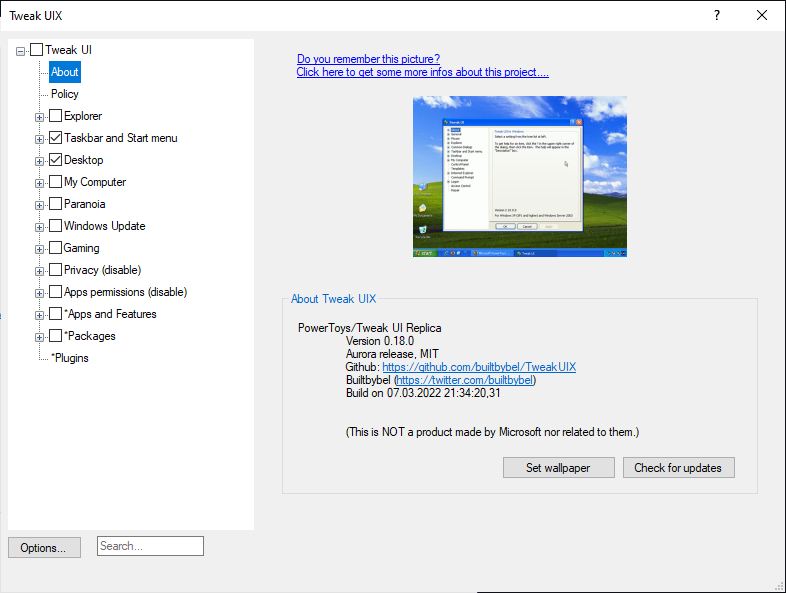Screen dimensions: 786x593
Task: Expand the My Computer node
Action: coord(39,183)
